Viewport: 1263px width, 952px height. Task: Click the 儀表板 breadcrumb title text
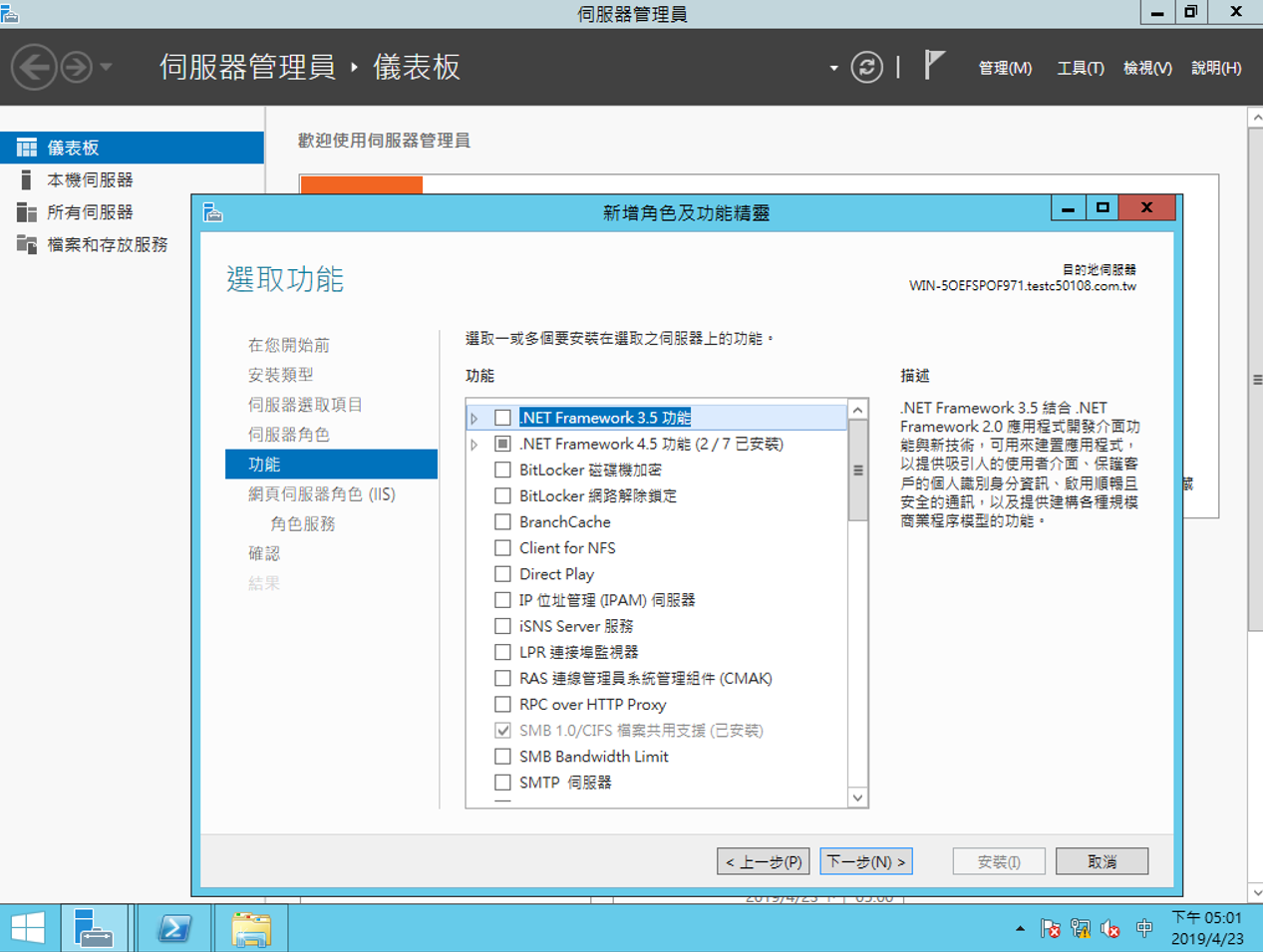click(417, 67)
